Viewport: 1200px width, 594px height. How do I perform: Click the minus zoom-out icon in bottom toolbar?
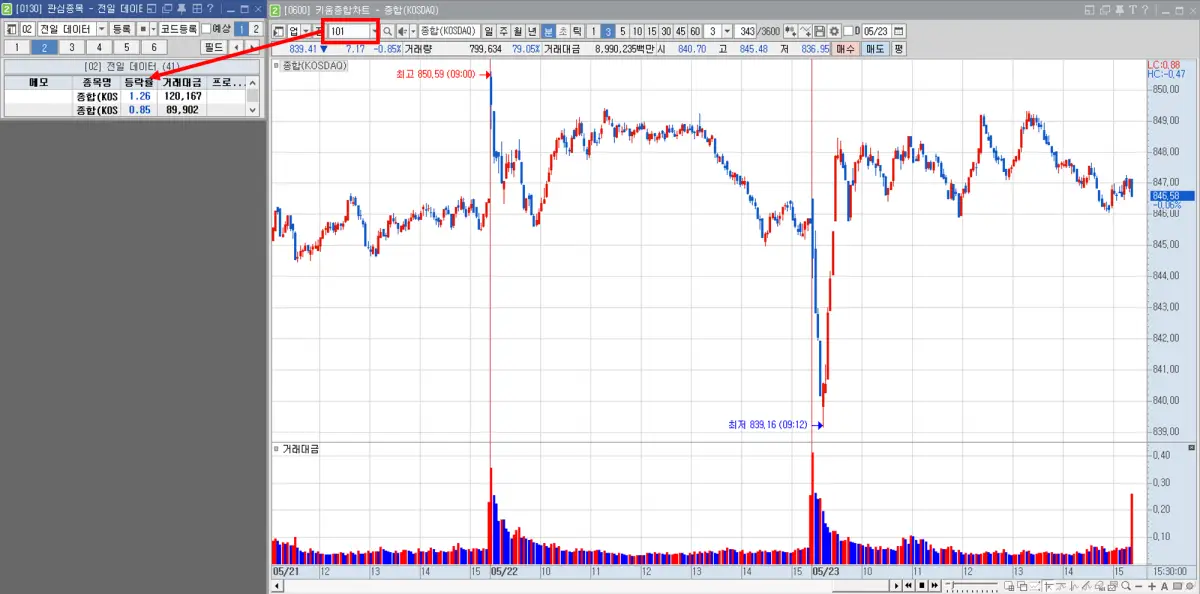(1138, 586)
